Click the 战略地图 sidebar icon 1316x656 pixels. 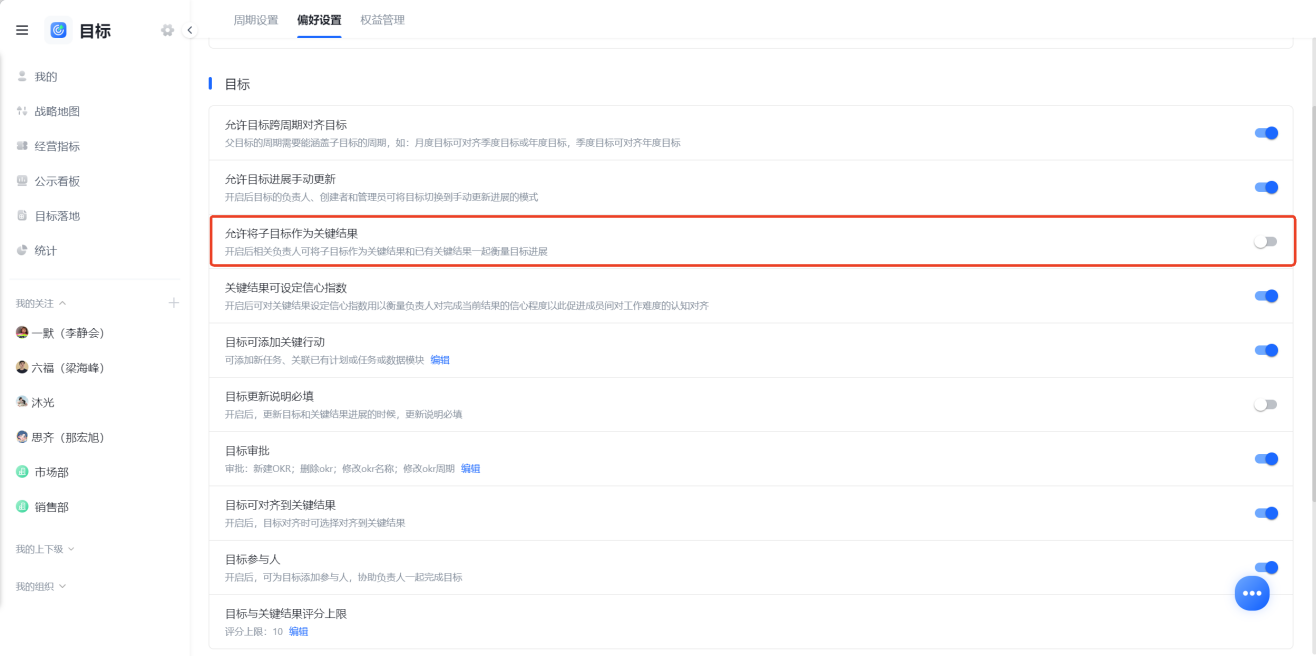point(22,111)
